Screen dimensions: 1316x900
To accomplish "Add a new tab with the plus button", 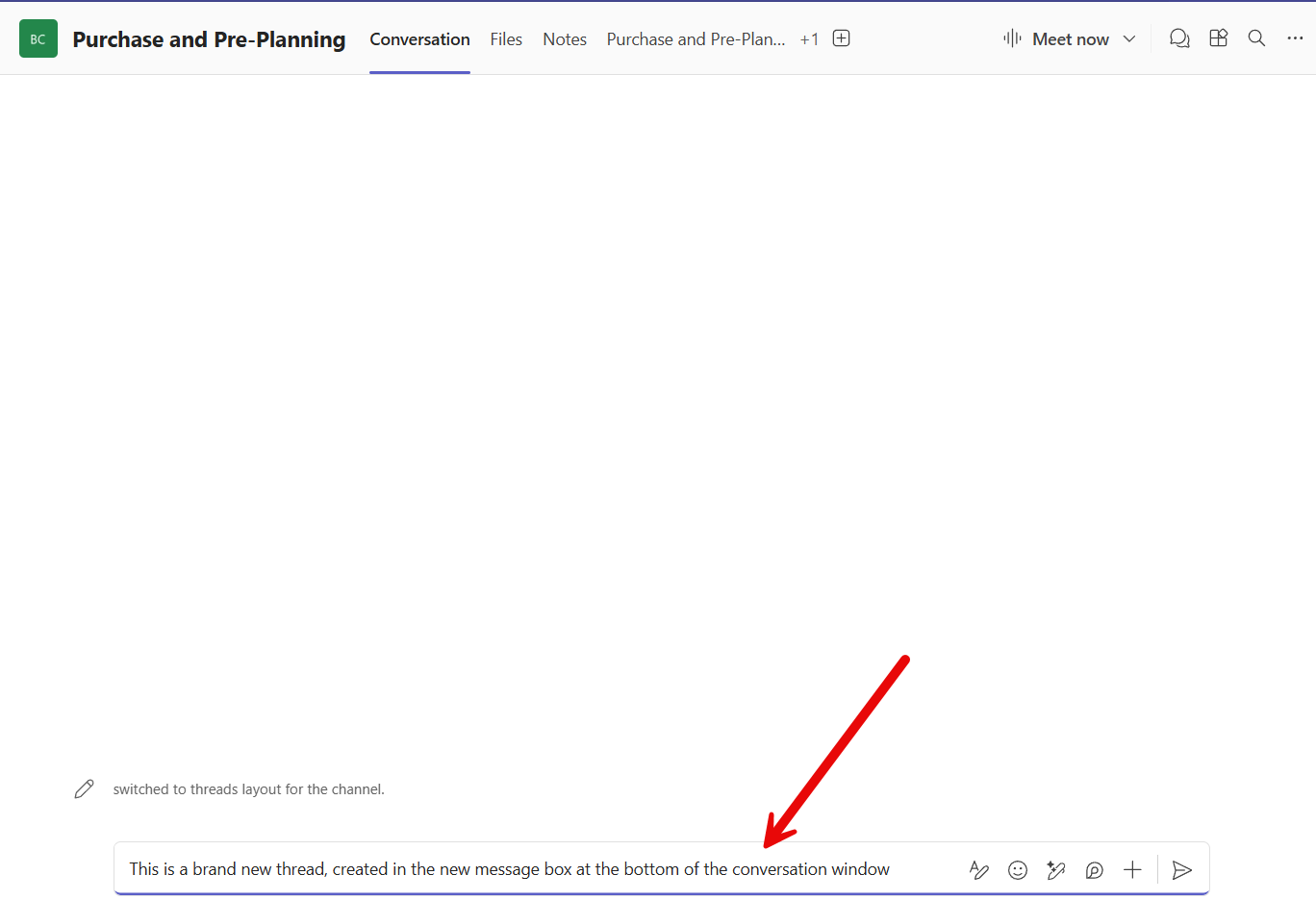I will (x=841, y=37).
